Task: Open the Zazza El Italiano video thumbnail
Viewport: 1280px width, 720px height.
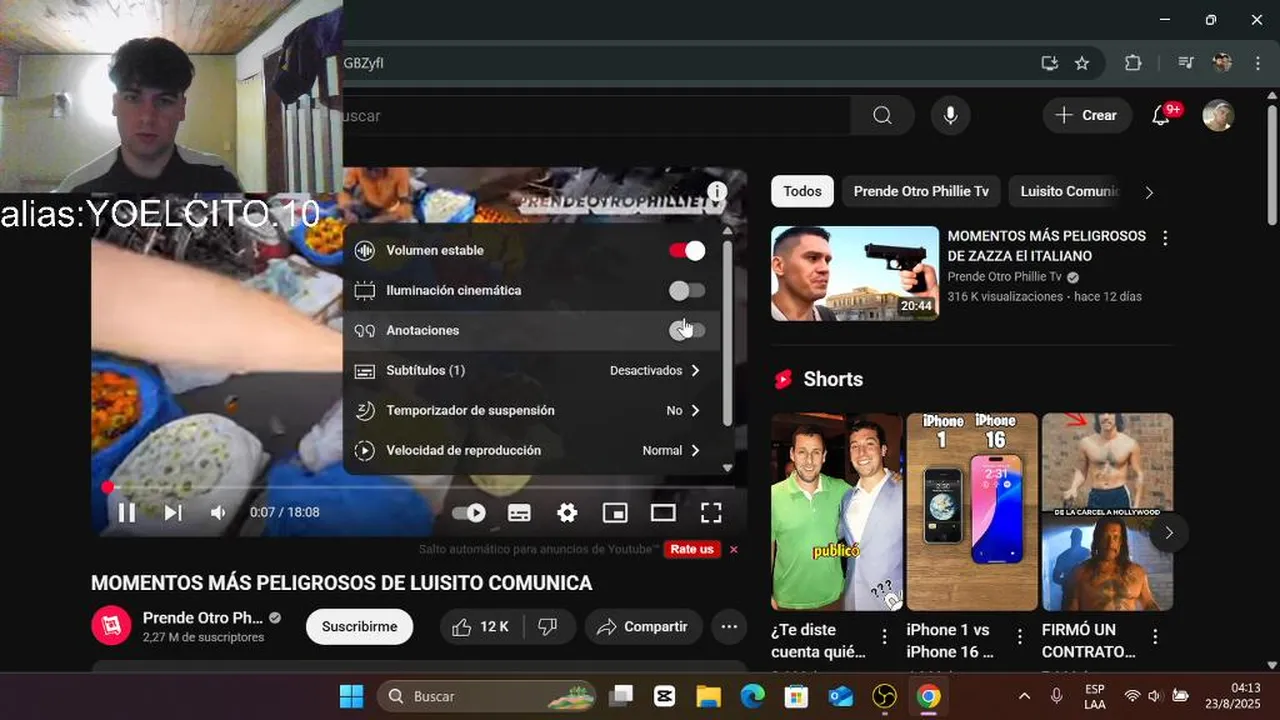Action: (x=855, y=273)
